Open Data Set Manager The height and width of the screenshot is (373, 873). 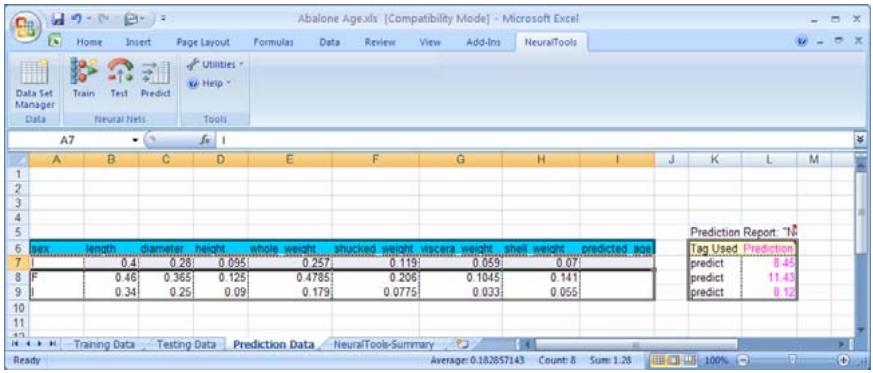click(35, 85)
